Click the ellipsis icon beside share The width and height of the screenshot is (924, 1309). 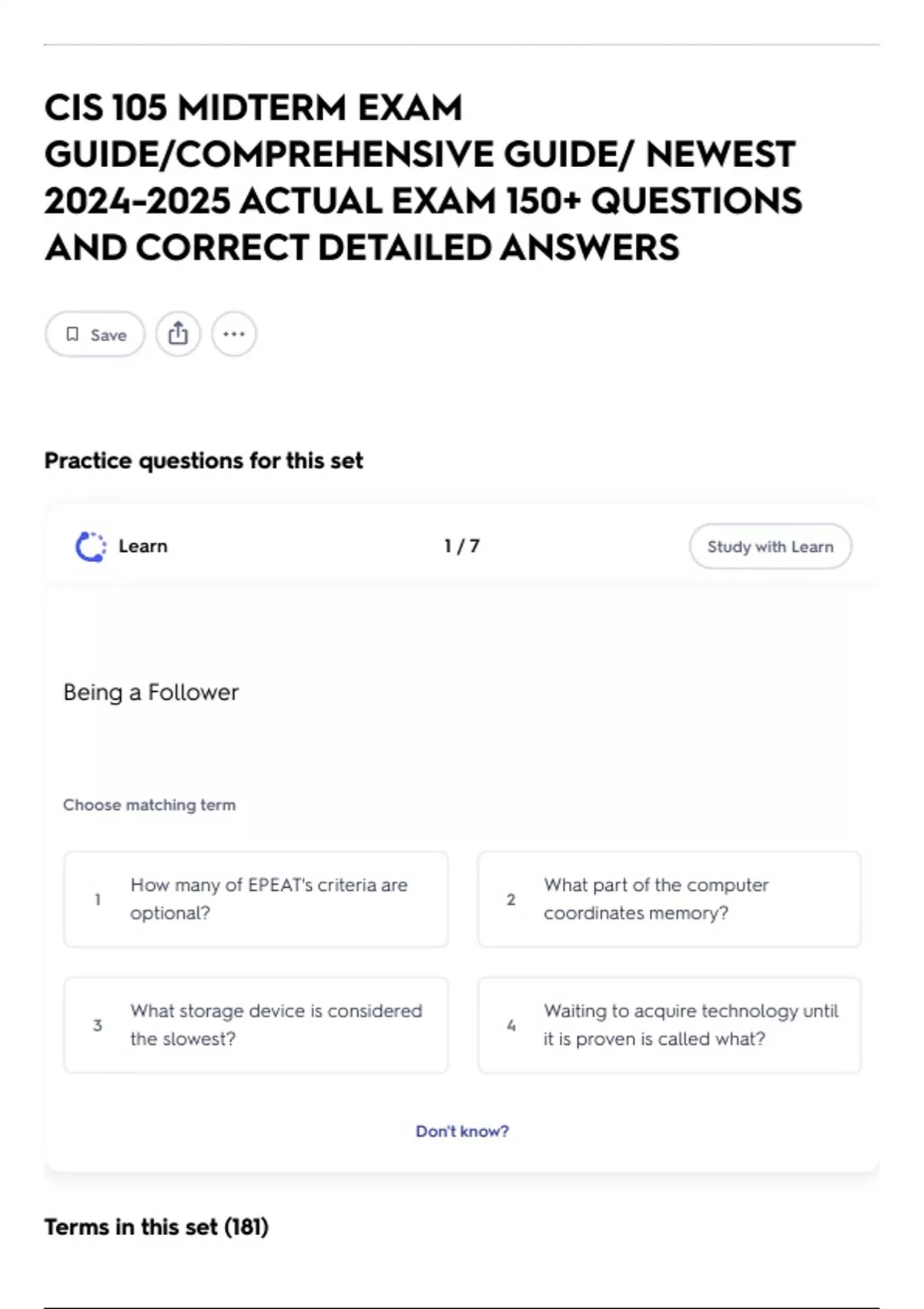pos(234,333)
